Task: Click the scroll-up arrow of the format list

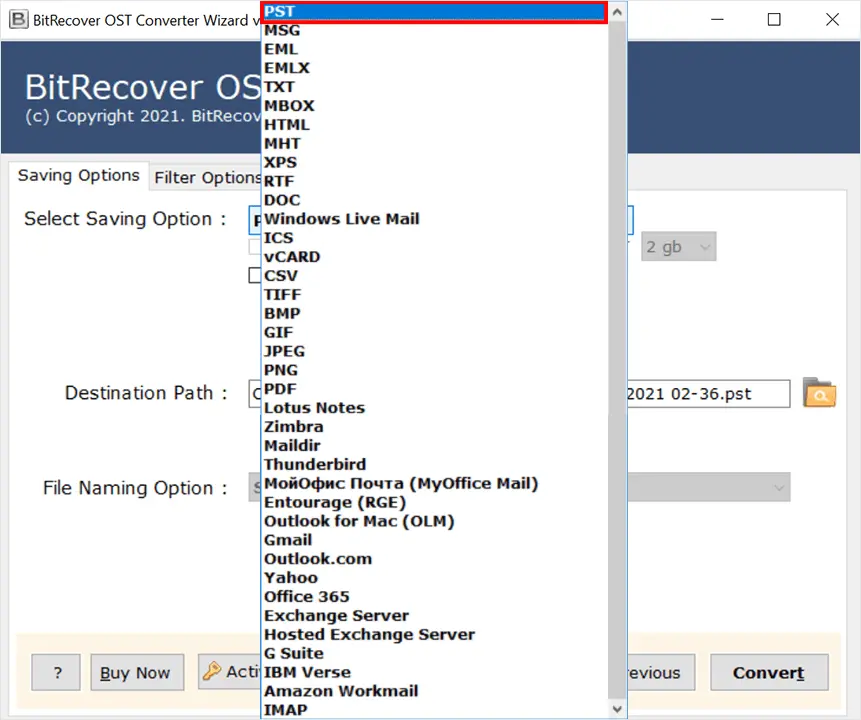Action: 616,10
